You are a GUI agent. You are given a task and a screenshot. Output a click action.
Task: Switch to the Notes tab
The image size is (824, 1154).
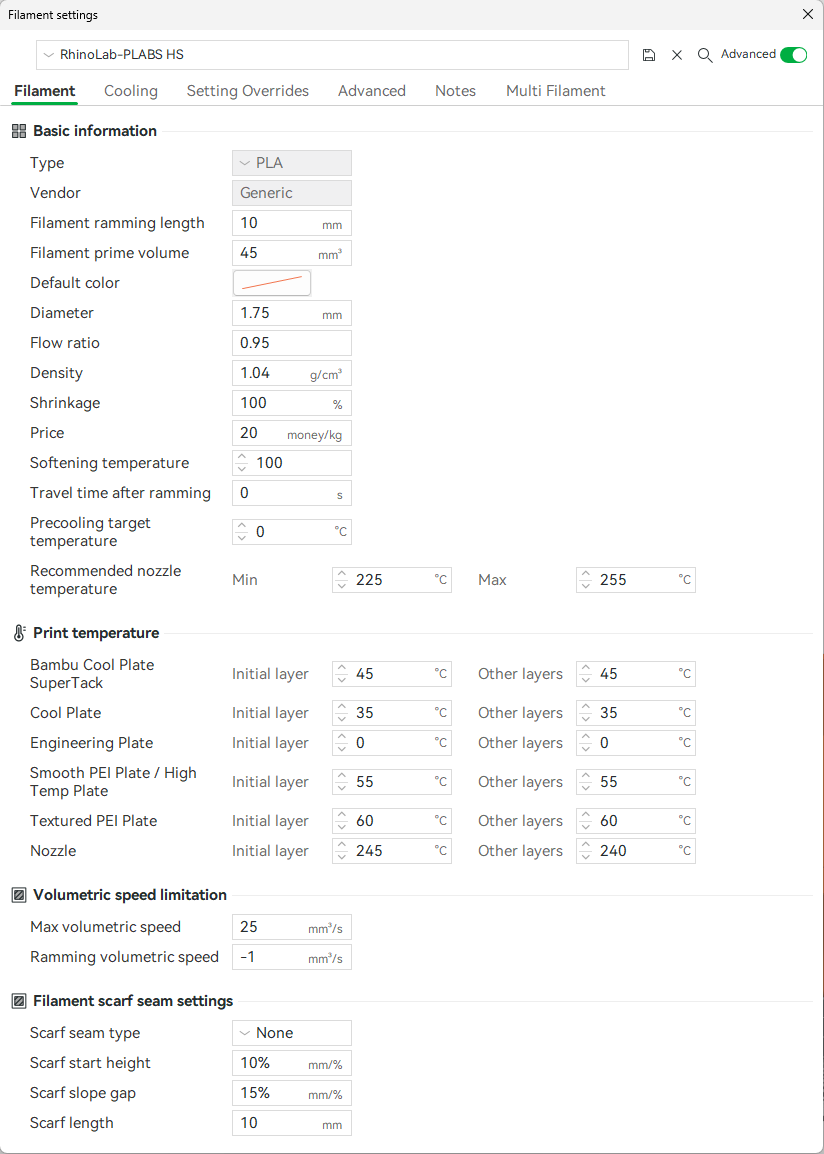[455, 90]
